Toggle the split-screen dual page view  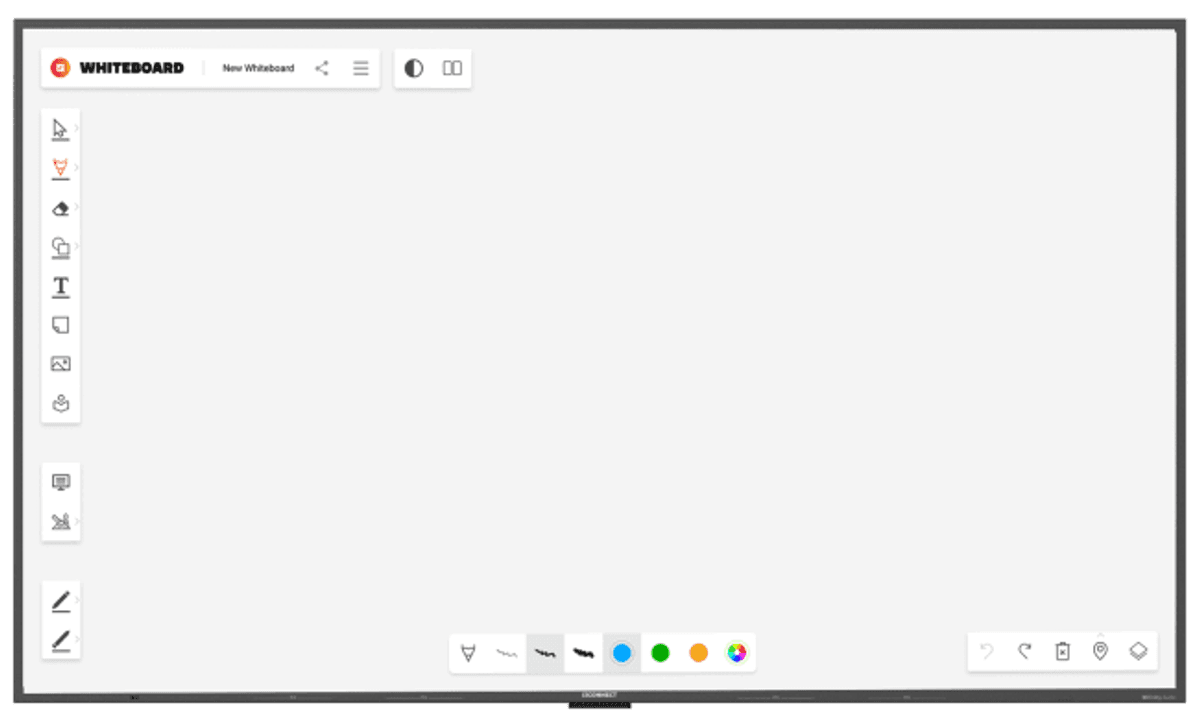452,68
